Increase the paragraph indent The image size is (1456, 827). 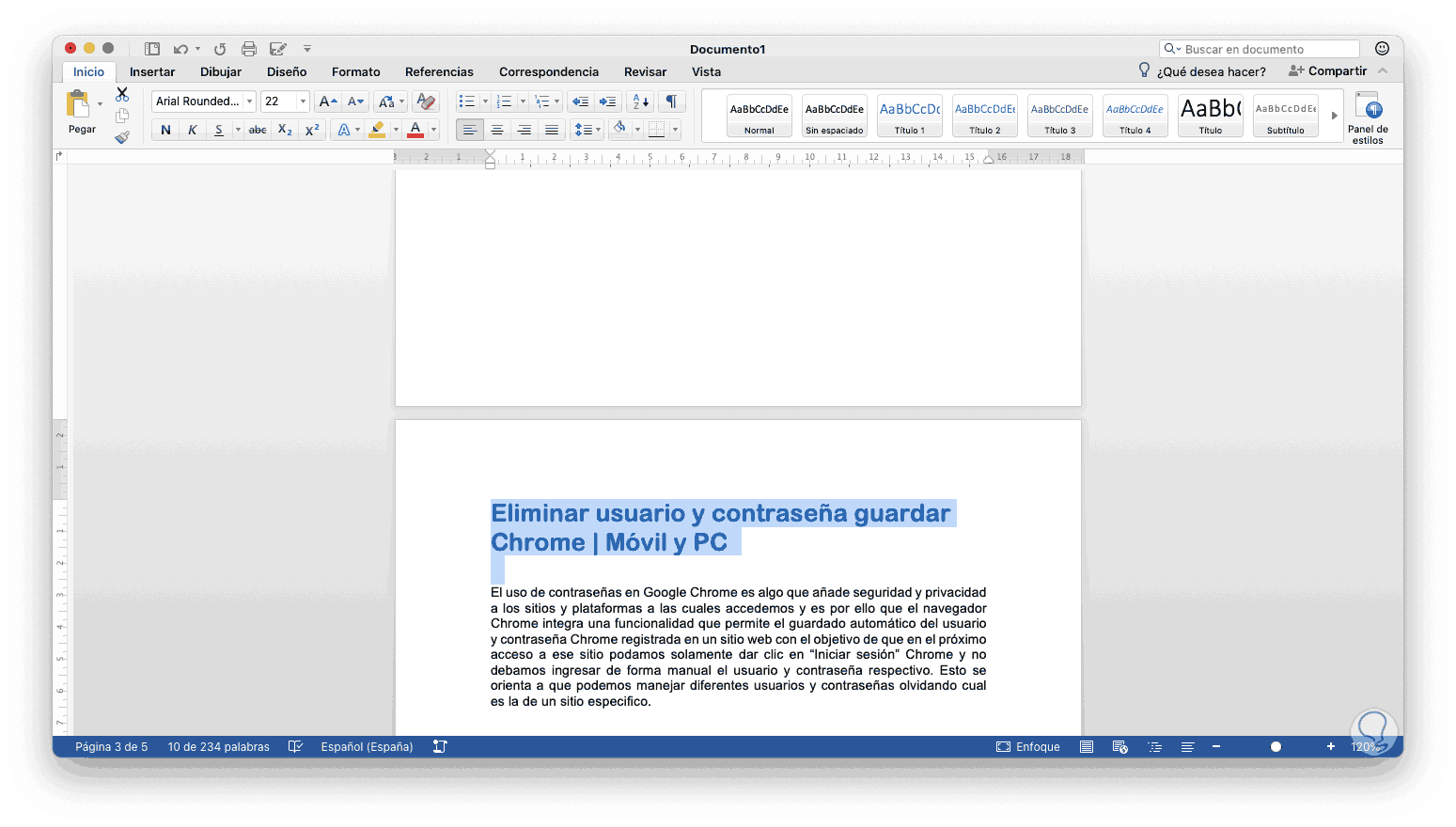608,101
